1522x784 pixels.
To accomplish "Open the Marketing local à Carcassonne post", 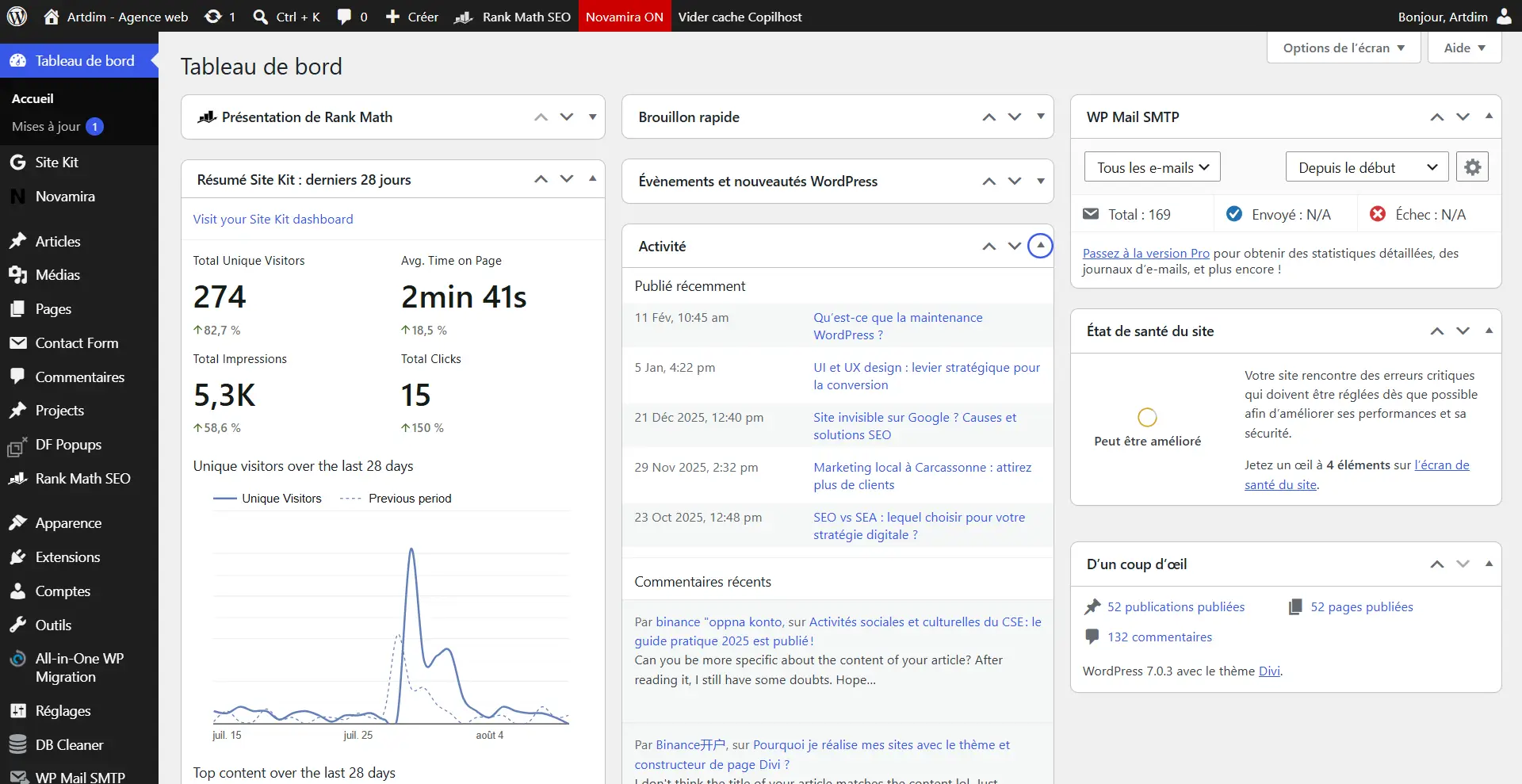I will click(x=922, y=476).
